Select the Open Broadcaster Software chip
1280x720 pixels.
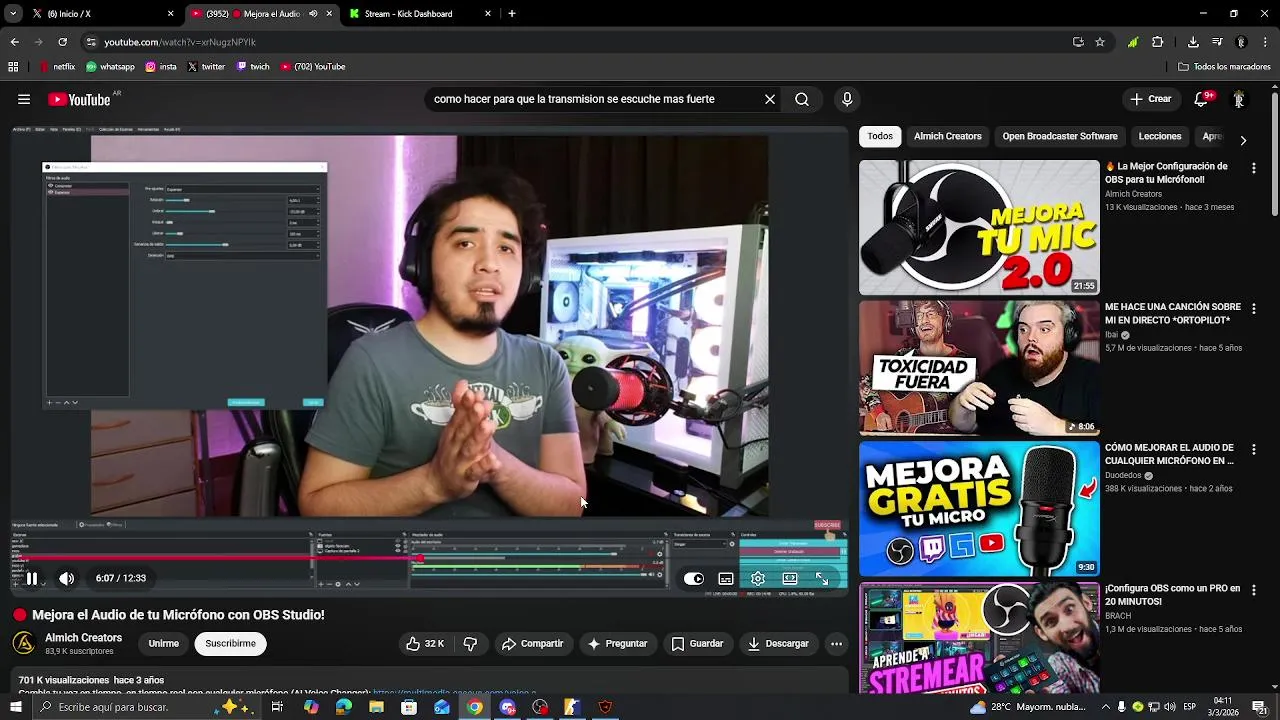(1060, 136)
